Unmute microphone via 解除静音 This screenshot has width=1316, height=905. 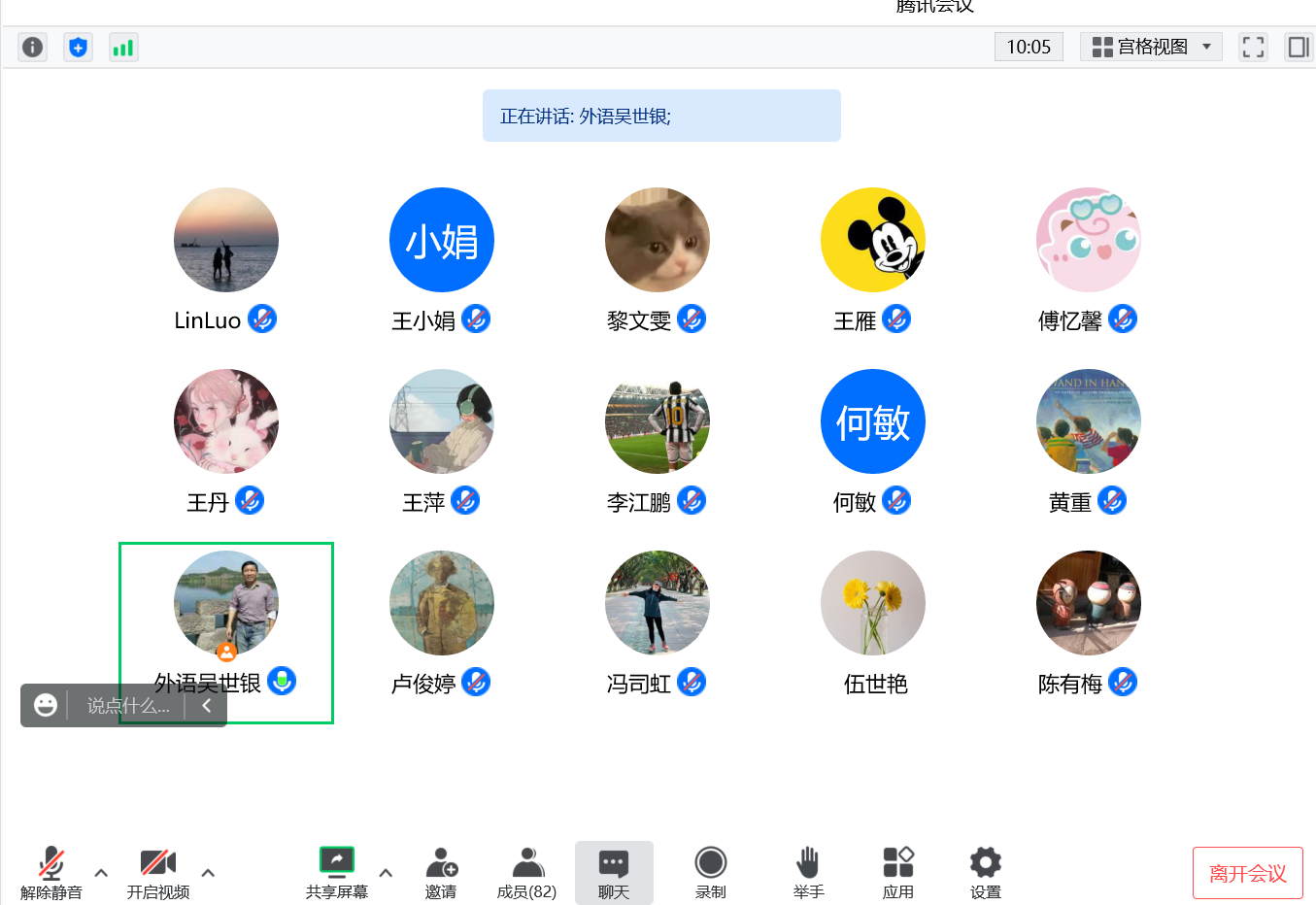click(x=51, y=872)
